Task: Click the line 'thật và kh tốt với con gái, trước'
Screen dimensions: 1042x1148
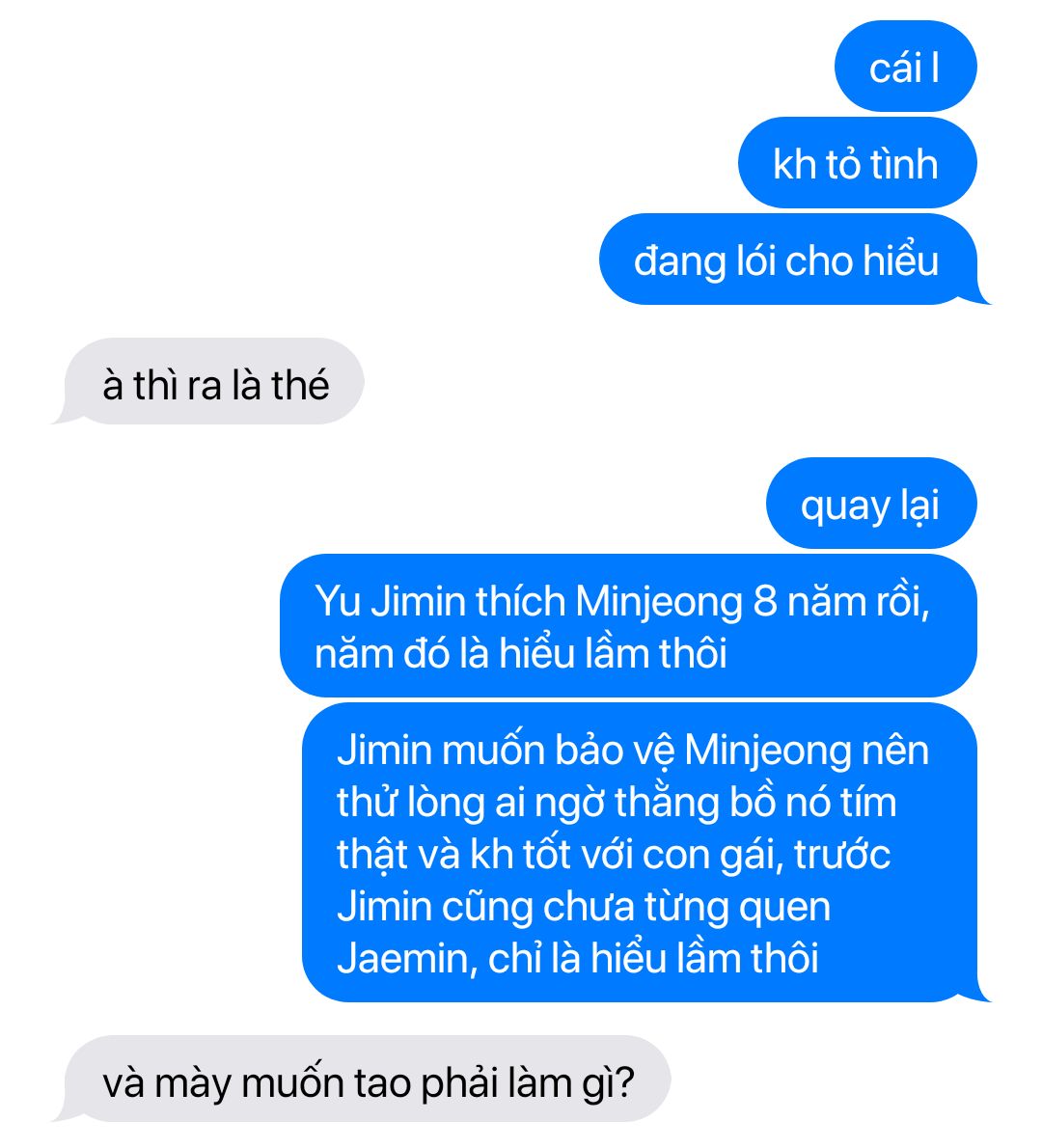Action: tap(614, 855)
